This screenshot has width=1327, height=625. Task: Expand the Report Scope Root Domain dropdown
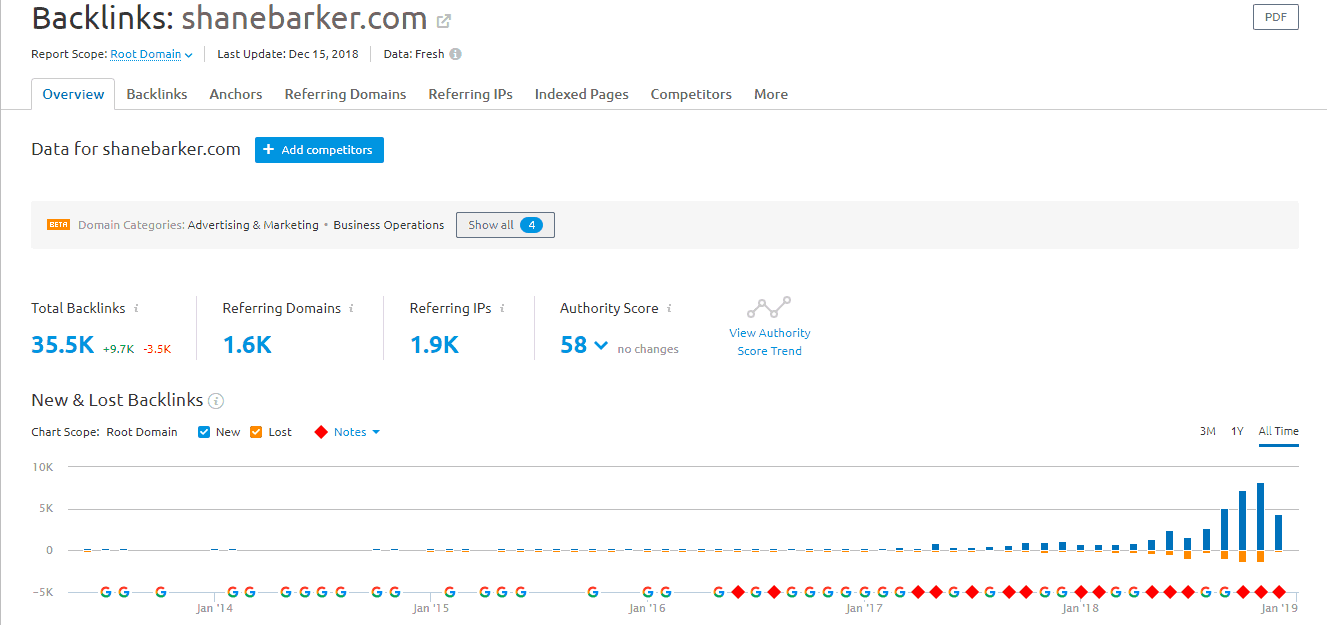pyautogui.click(x=151, y=54)
